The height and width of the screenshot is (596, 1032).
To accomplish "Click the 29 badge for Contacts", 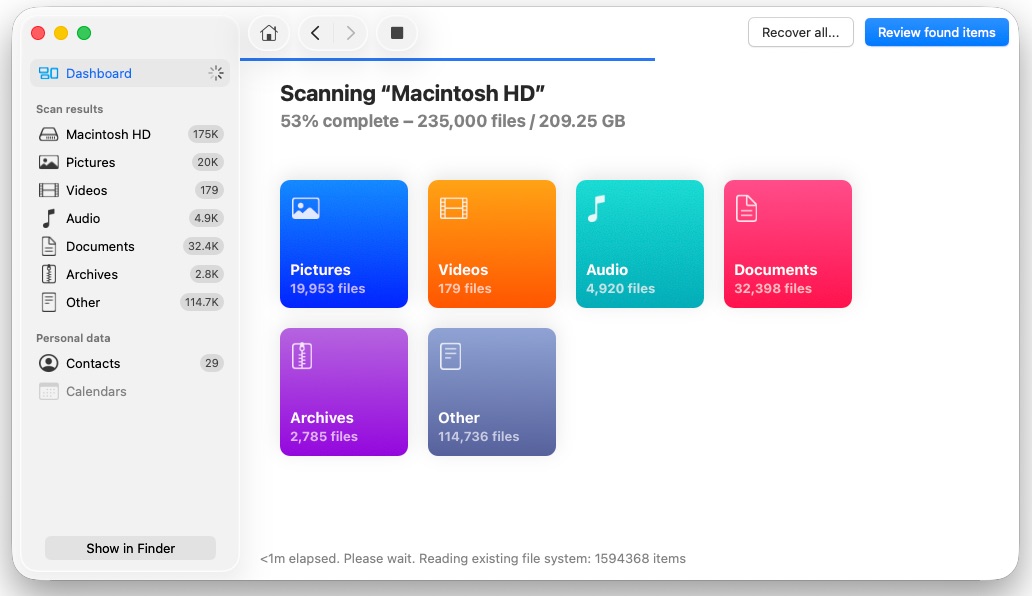I will click(x=211, y=363).
